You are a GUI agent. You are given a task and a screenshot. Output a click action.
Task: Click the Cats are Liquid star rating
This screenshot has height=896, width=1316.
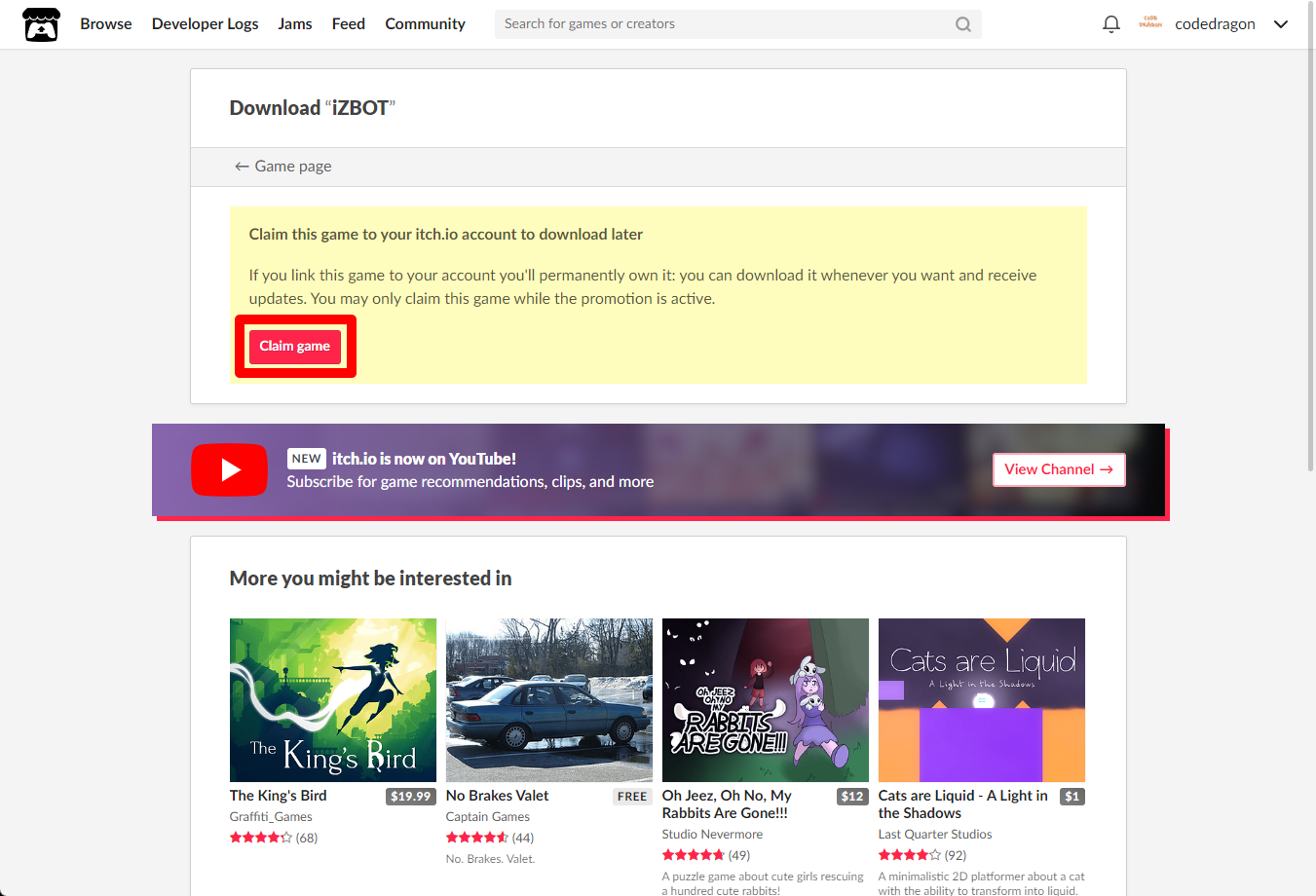910,855
